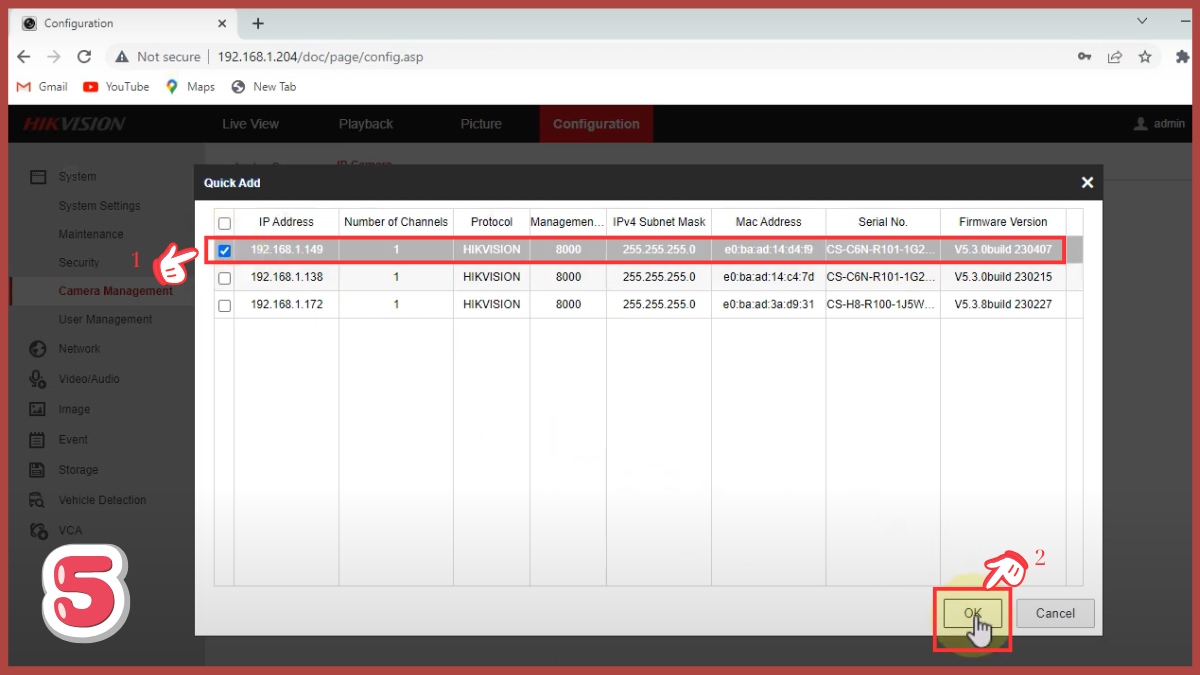
Task: Click the Image settings icon
Action: pos(38,409)
